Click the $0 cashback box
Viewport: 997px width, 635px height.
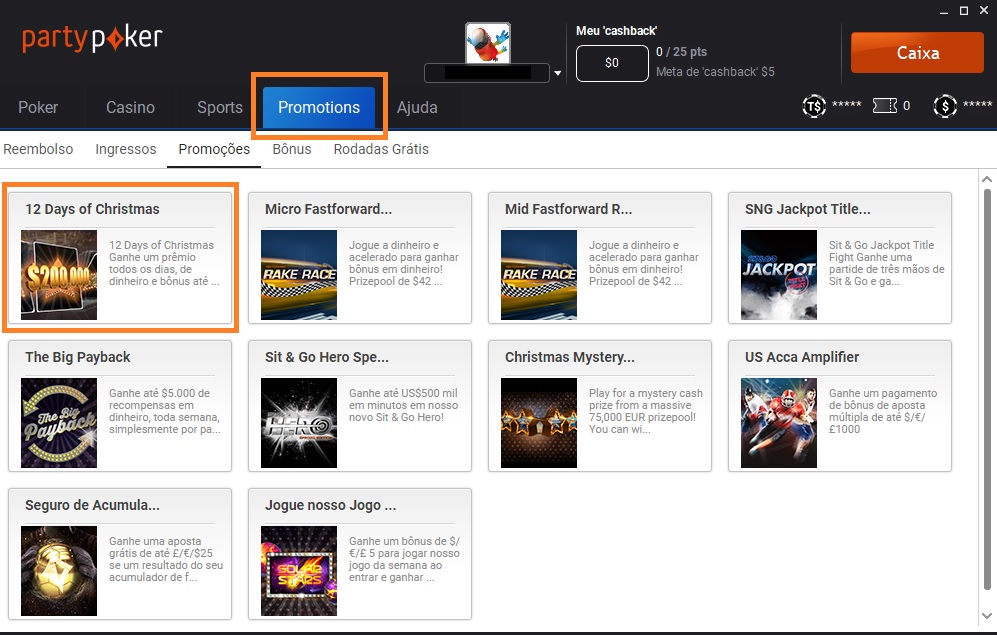[x=612, y=63]
